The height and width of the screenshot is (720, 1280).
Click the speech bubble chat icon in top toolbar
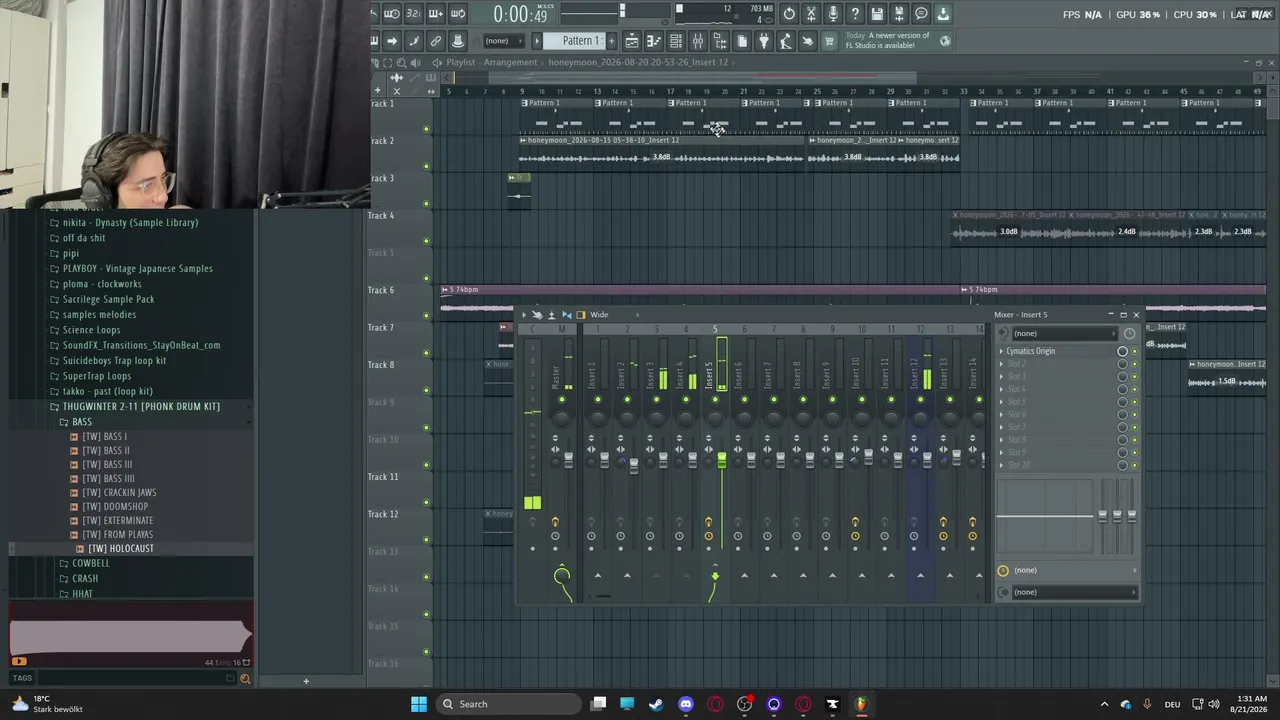(x=921, y=14)
